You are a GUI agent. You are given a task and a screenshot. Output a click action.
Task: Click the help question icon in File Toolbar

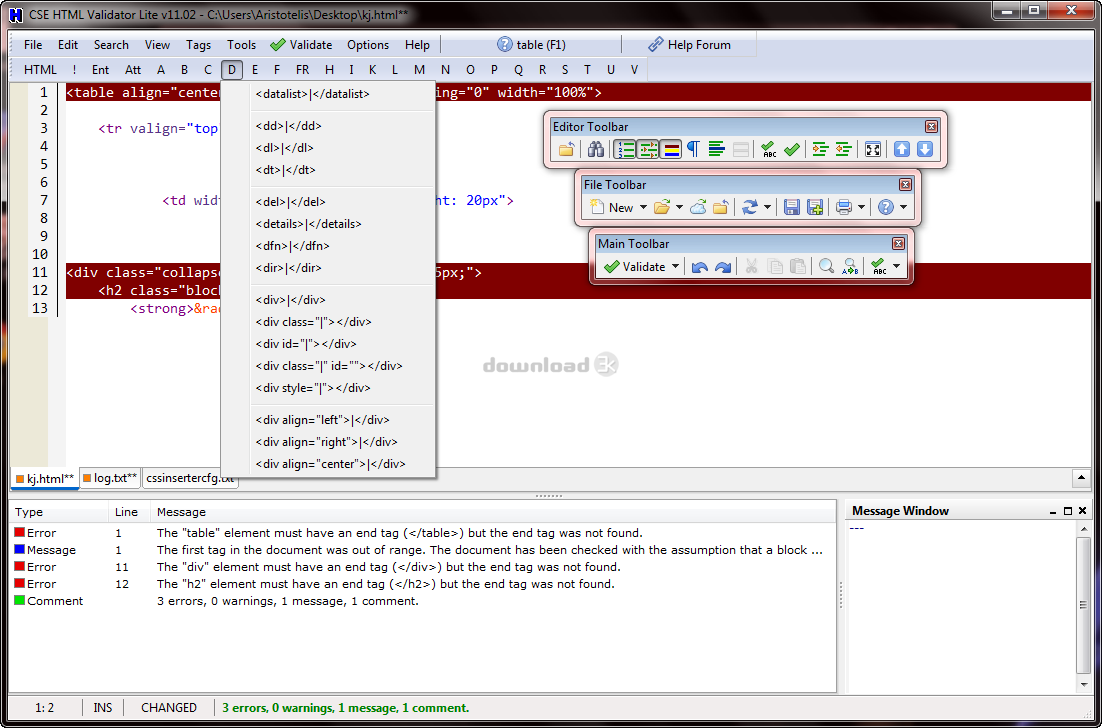click(x=886, y=207)
